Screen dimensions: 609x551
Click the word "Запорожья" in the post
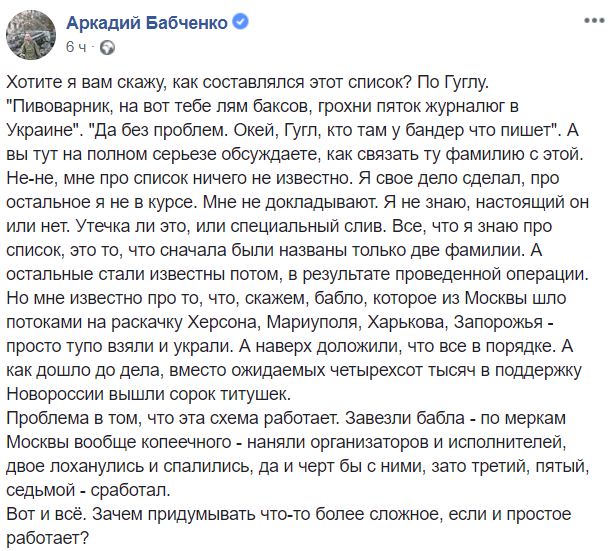pyautogui.click(x=498, y=322)
